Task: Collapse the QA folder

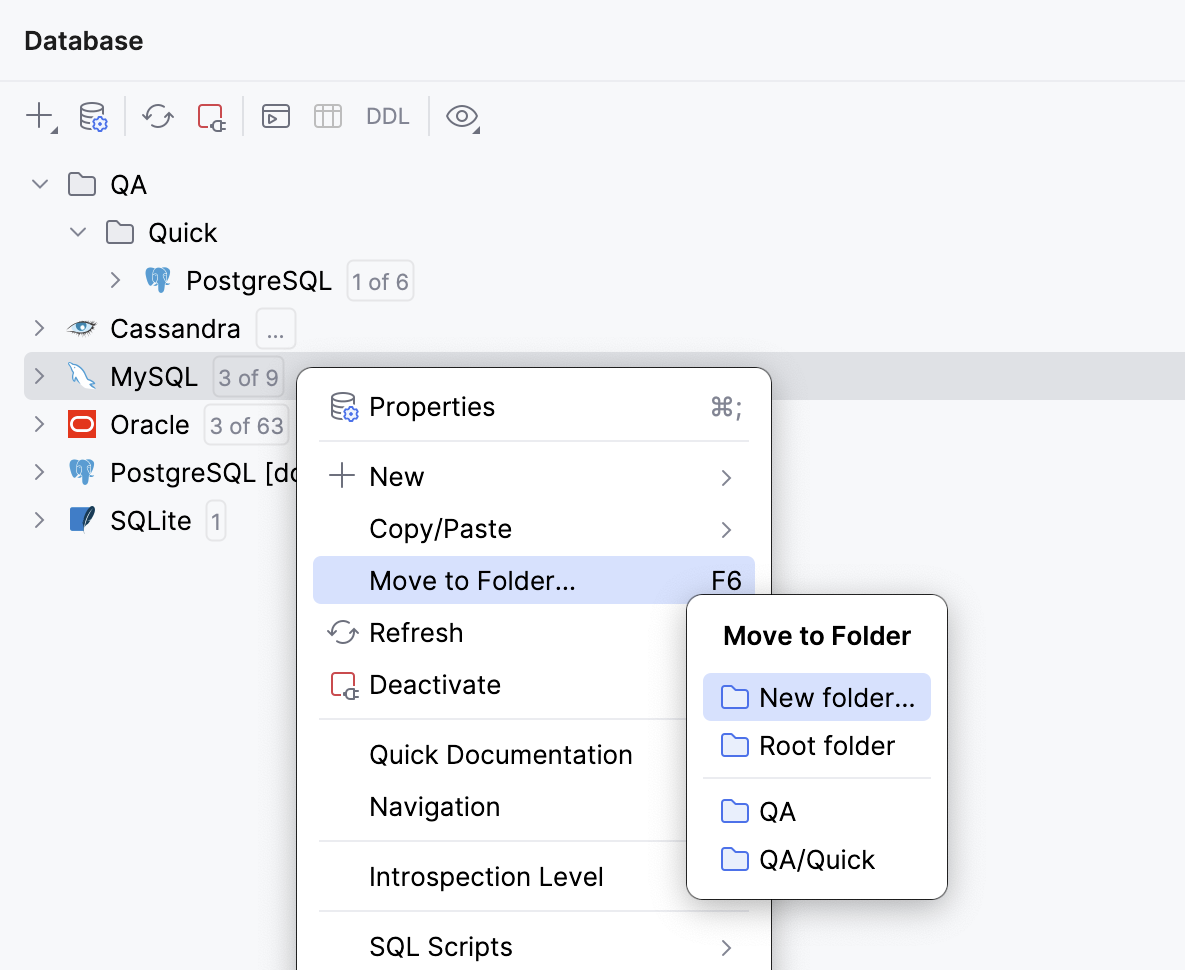Action: click(x=39, y=184)
